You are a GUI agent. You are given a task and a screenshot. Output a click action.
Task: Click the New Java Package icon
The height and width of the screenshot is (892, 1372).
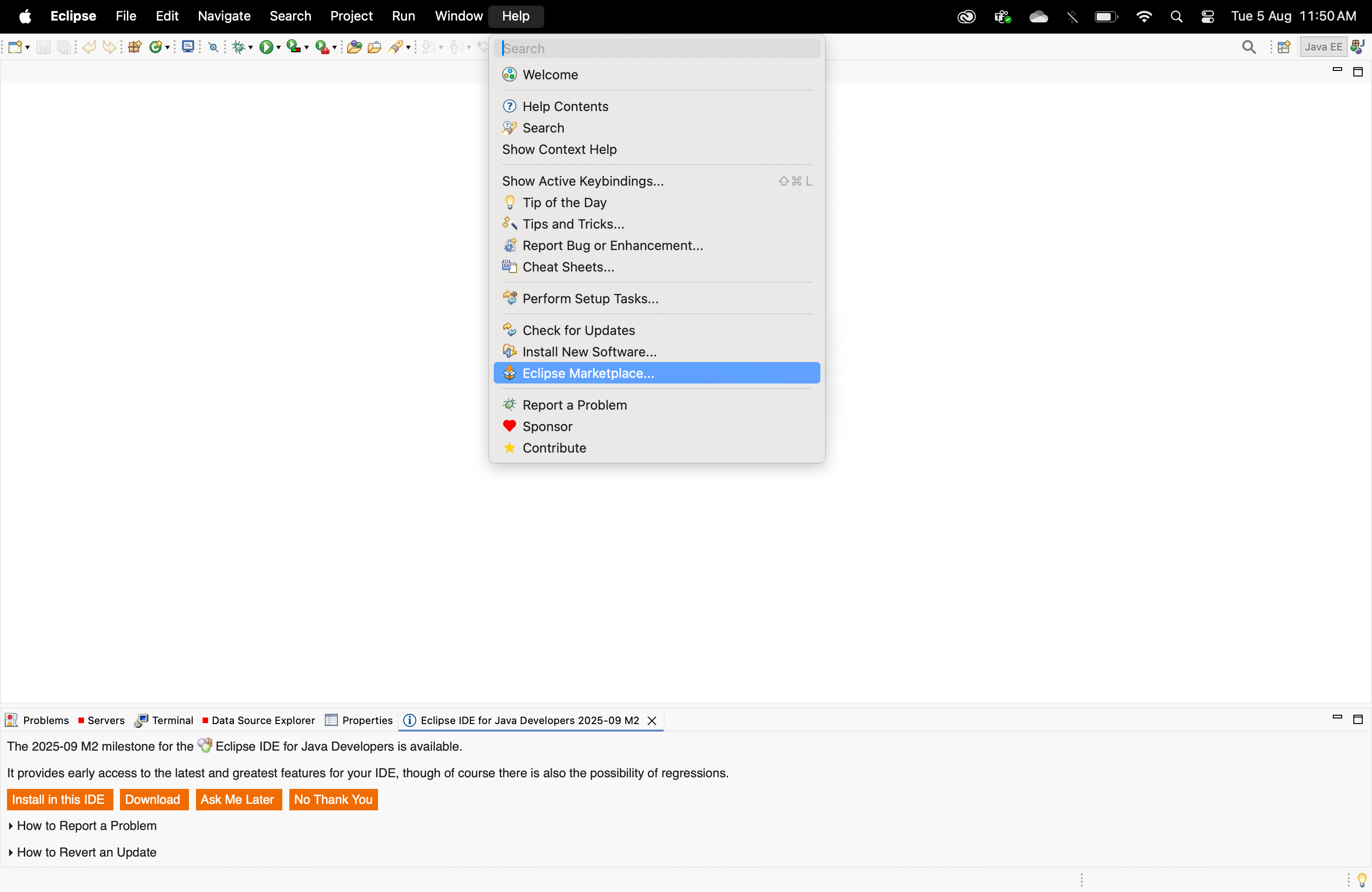tap(135, 47)
